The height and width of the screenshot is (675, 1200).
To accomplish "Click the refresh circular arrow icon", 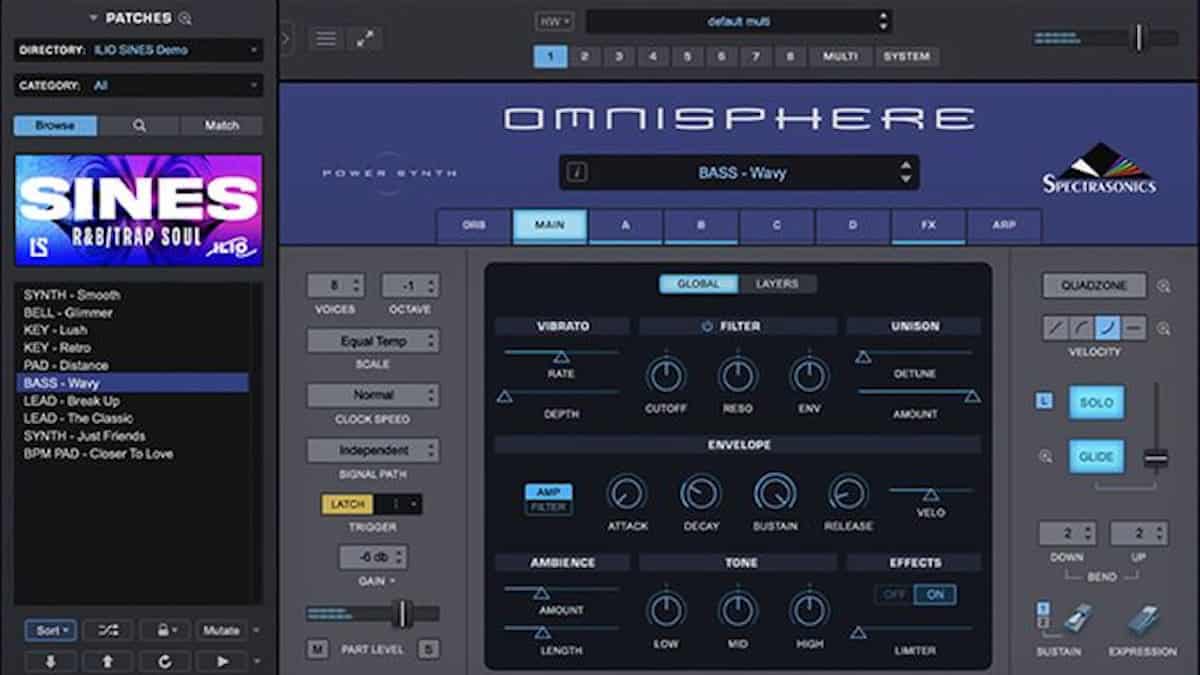I will tap(163, 661).
